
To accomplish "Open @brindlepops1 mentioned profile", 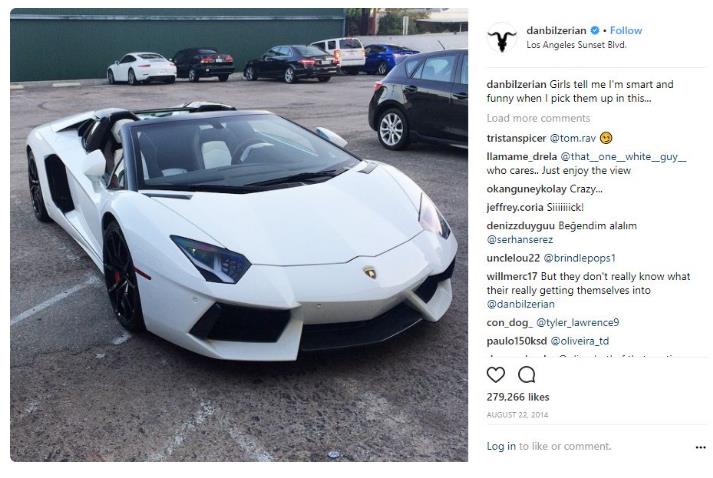I will coord(579,258).
